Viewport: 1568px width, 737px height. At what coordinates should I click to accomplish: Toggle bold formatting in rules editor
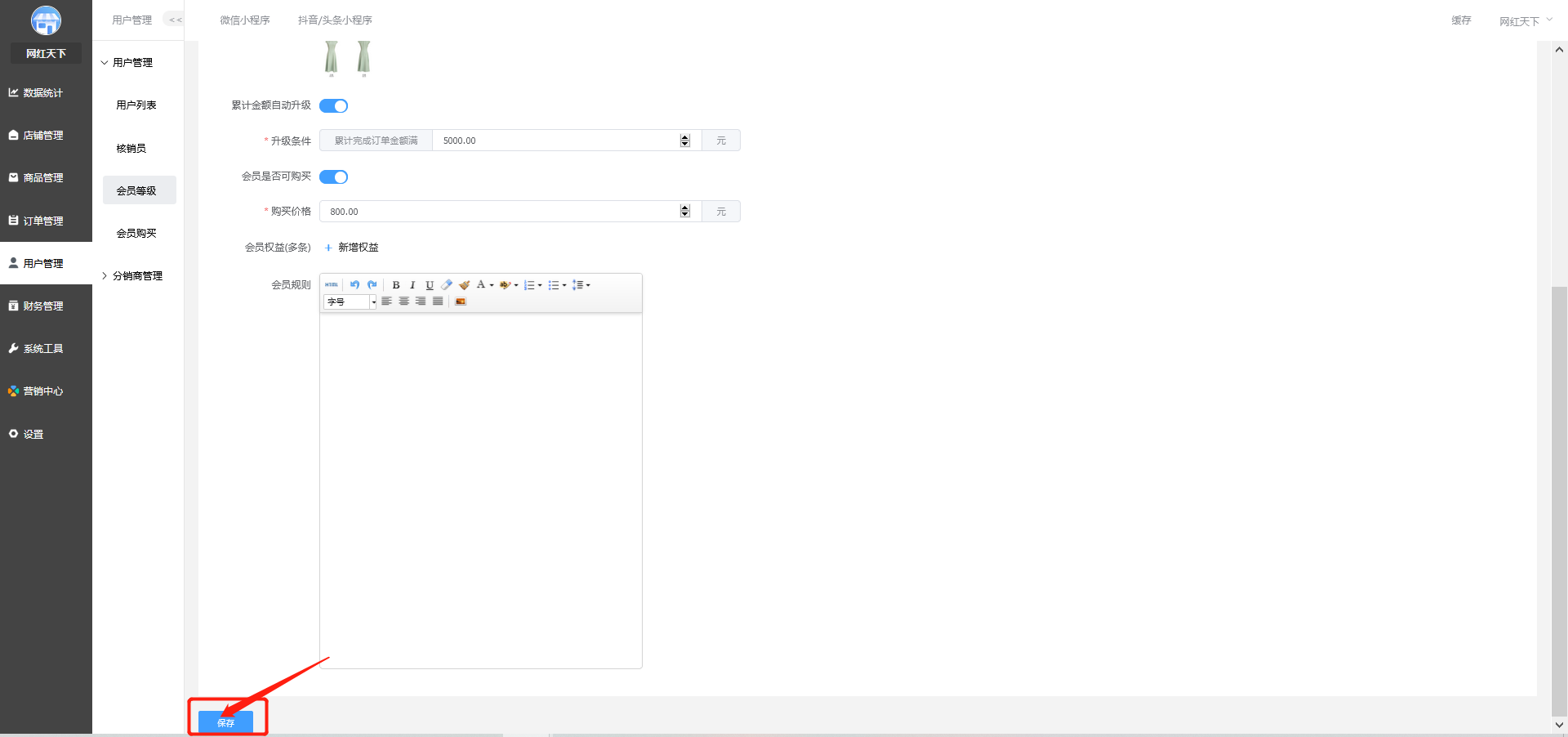[x=396, y=285]
